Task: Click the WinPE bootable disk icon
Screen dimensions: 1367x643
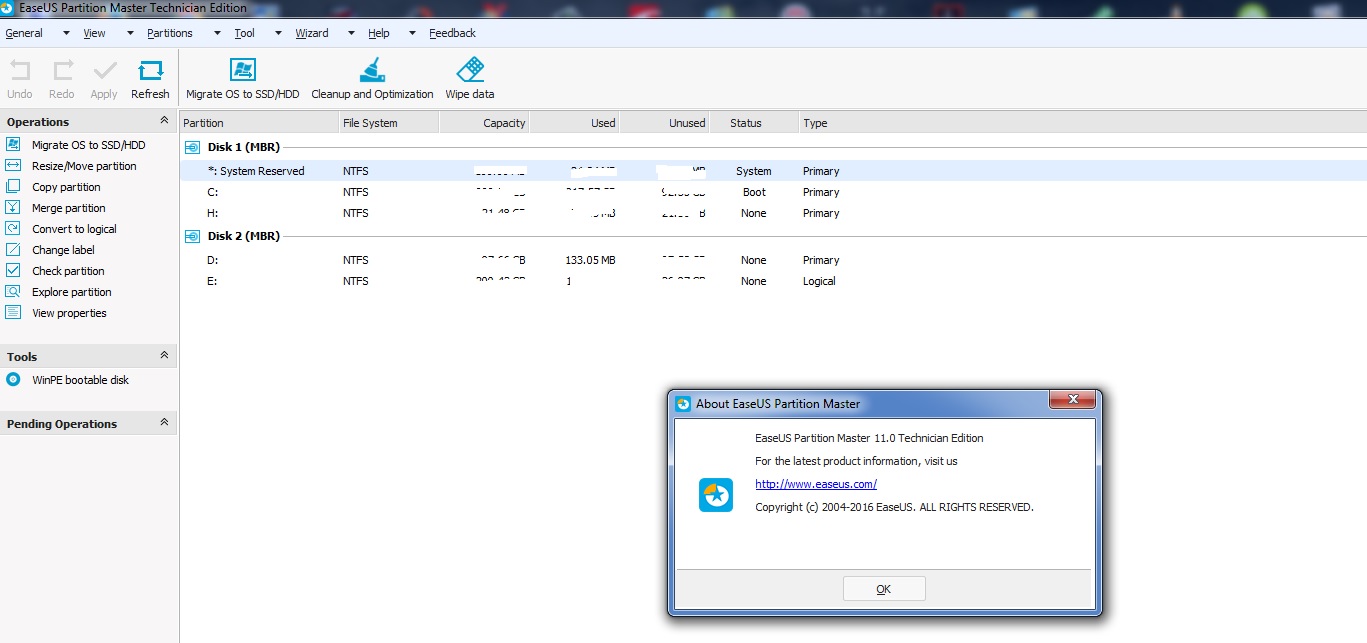Action: (x=13, y=380)
